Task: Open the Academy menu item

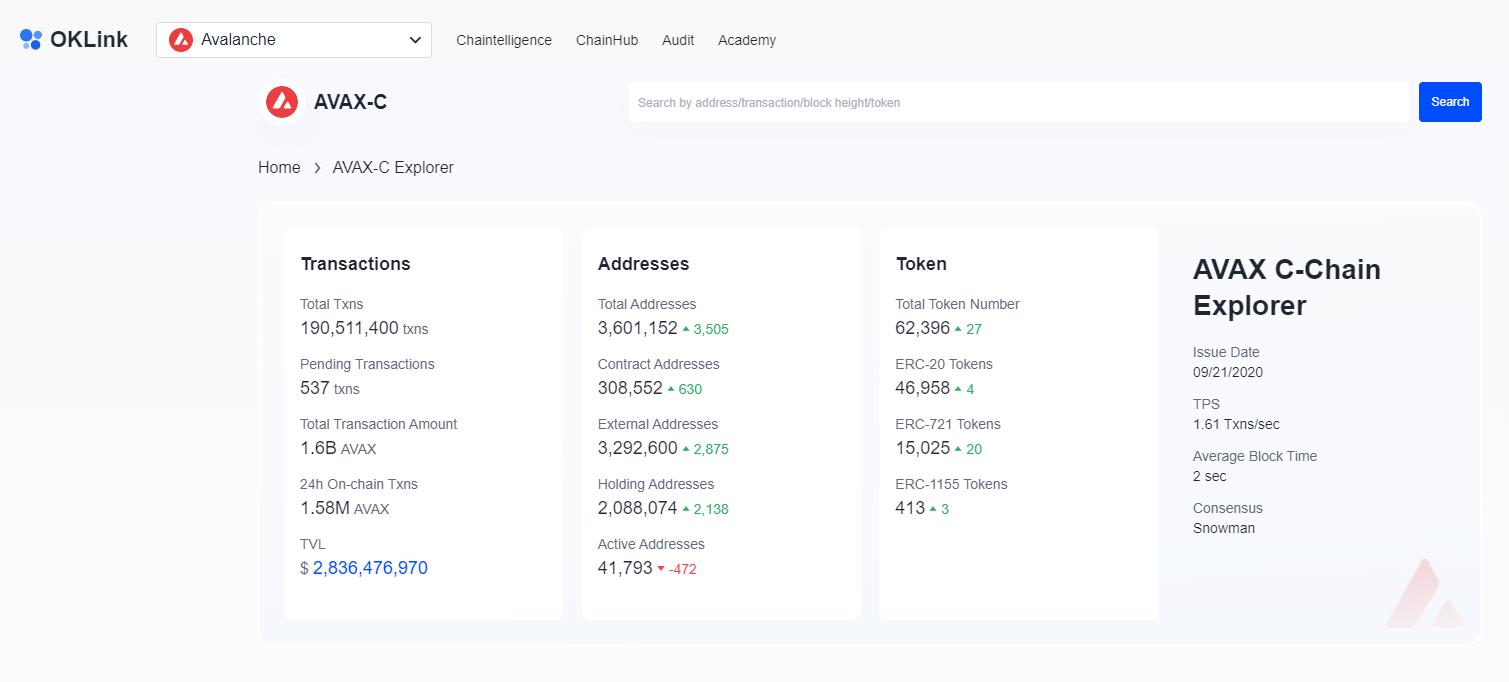Action: click(747, 40)
